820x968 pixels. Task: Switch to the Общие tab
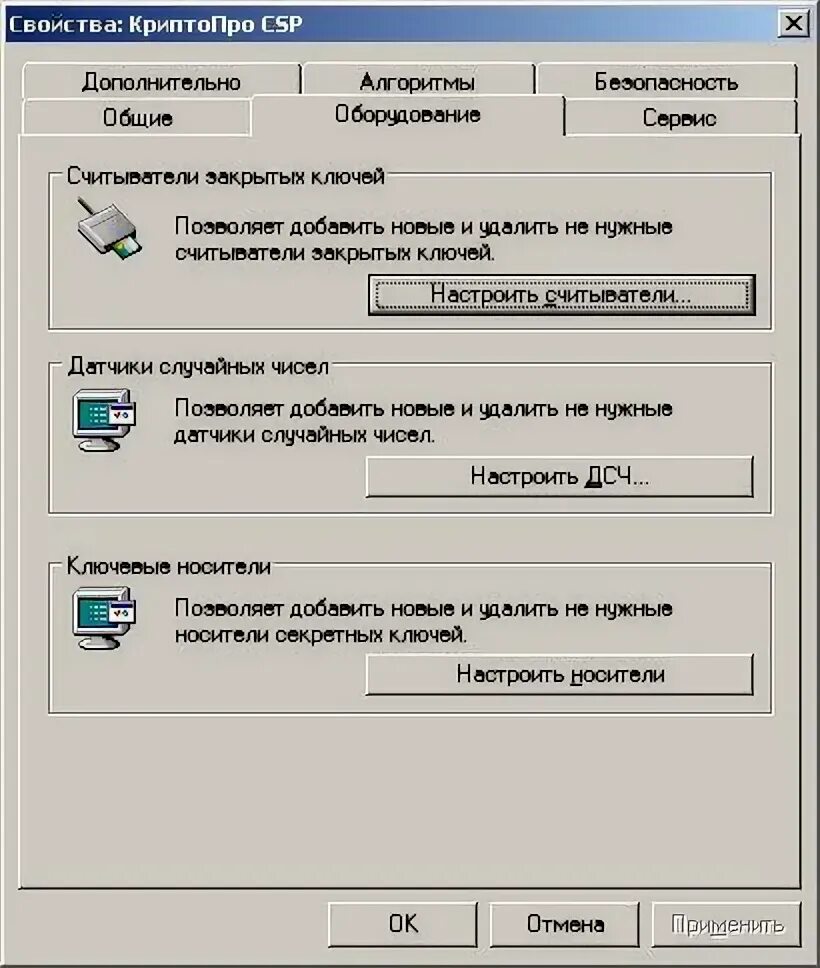pyautogui.click(x=137, y=117)
